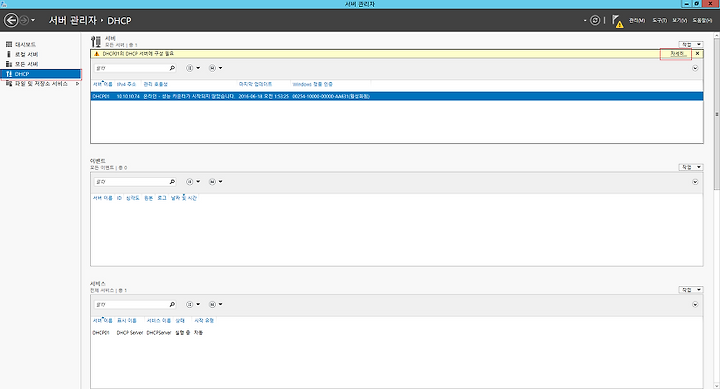Click the dashboard grid icon in sidebar
Screen dimensions: 720x389
tap(9, 45)
